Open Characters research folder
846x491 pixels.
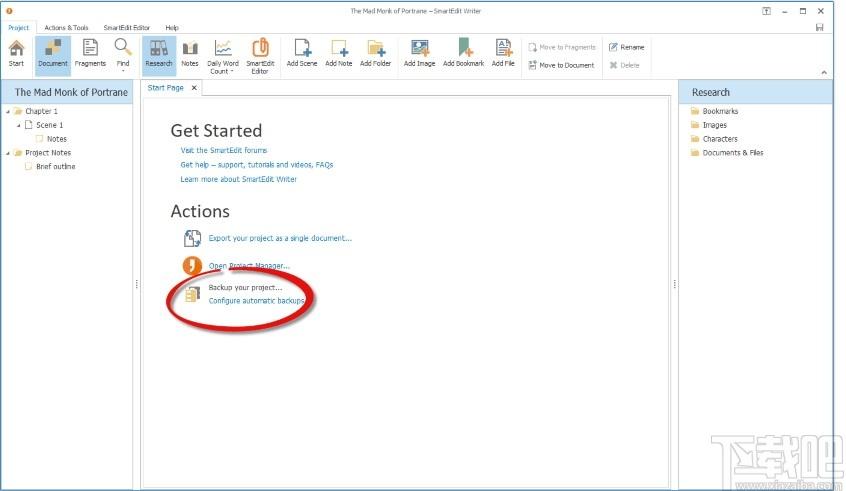tap(720, 139)
